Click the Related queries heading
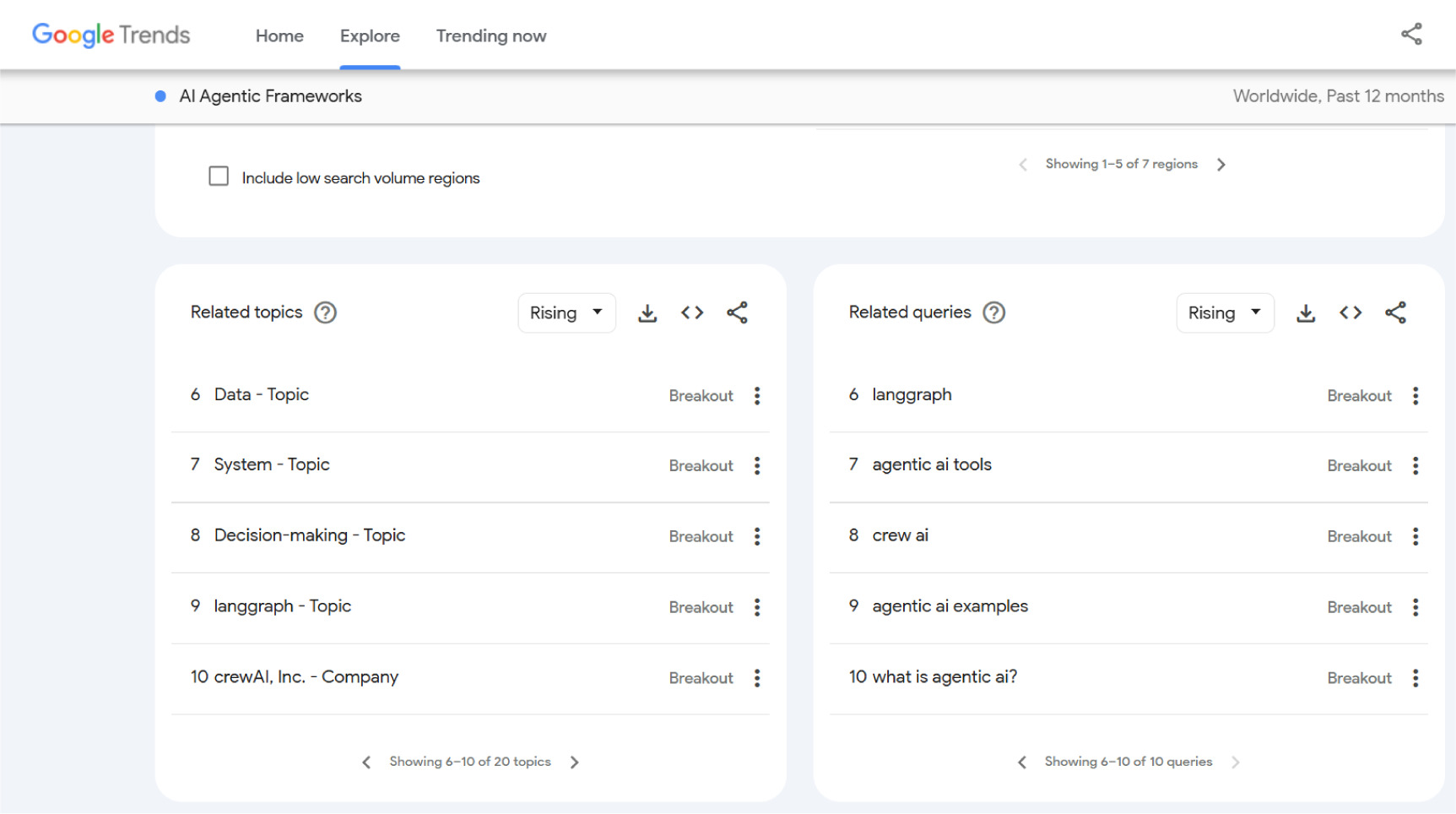Viewport: 1456px width, 814px height. point(910,312)
